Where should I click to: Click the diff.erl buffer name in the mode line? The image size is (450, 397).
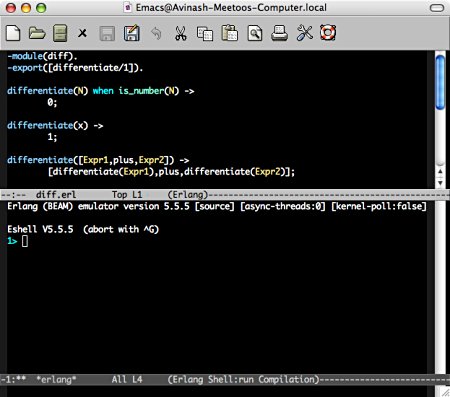tap(56, 195)
